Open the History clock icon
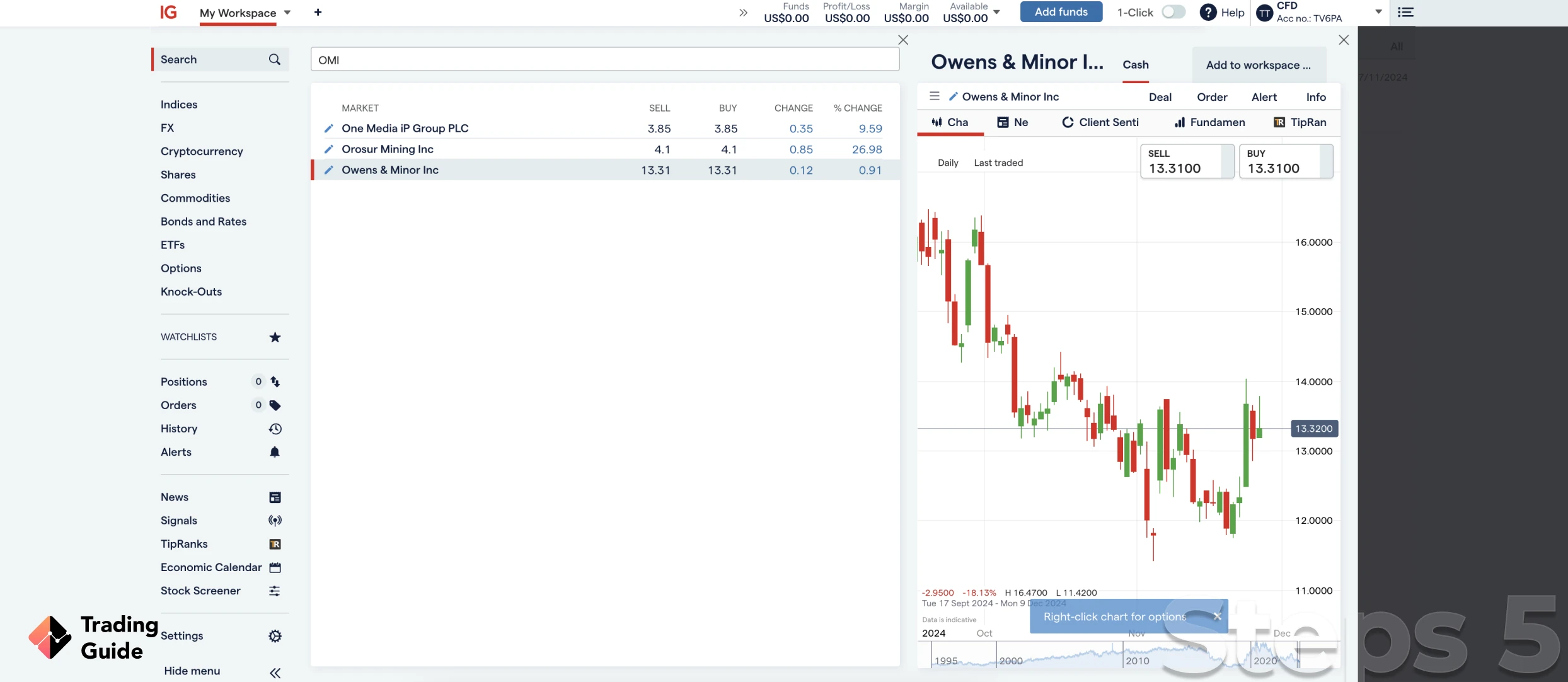 click(x=275, y=429)
